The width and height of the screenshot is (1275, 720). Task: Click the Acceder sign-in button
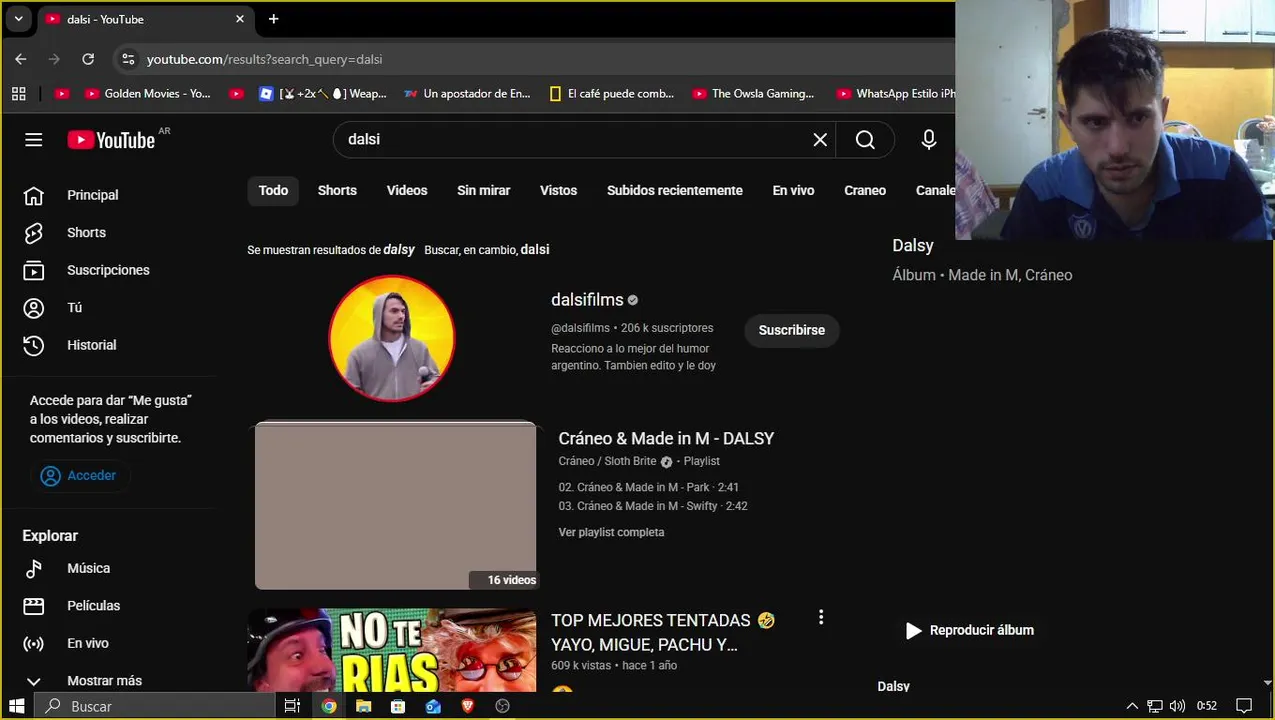click(x=79, y=476)
